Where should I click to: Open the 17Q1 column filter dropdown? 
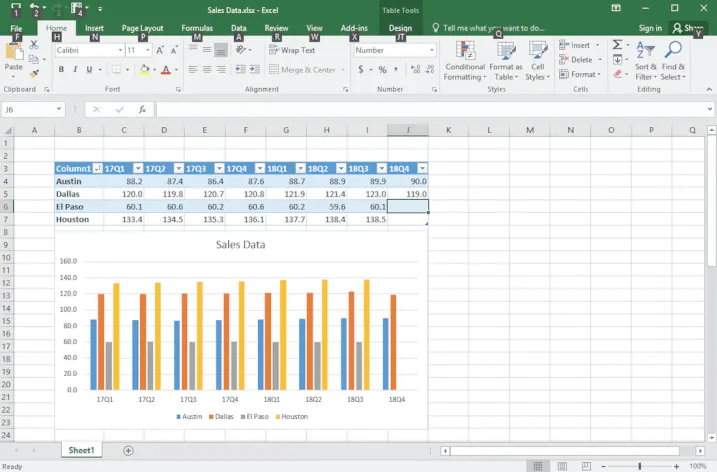pos(137,169)
